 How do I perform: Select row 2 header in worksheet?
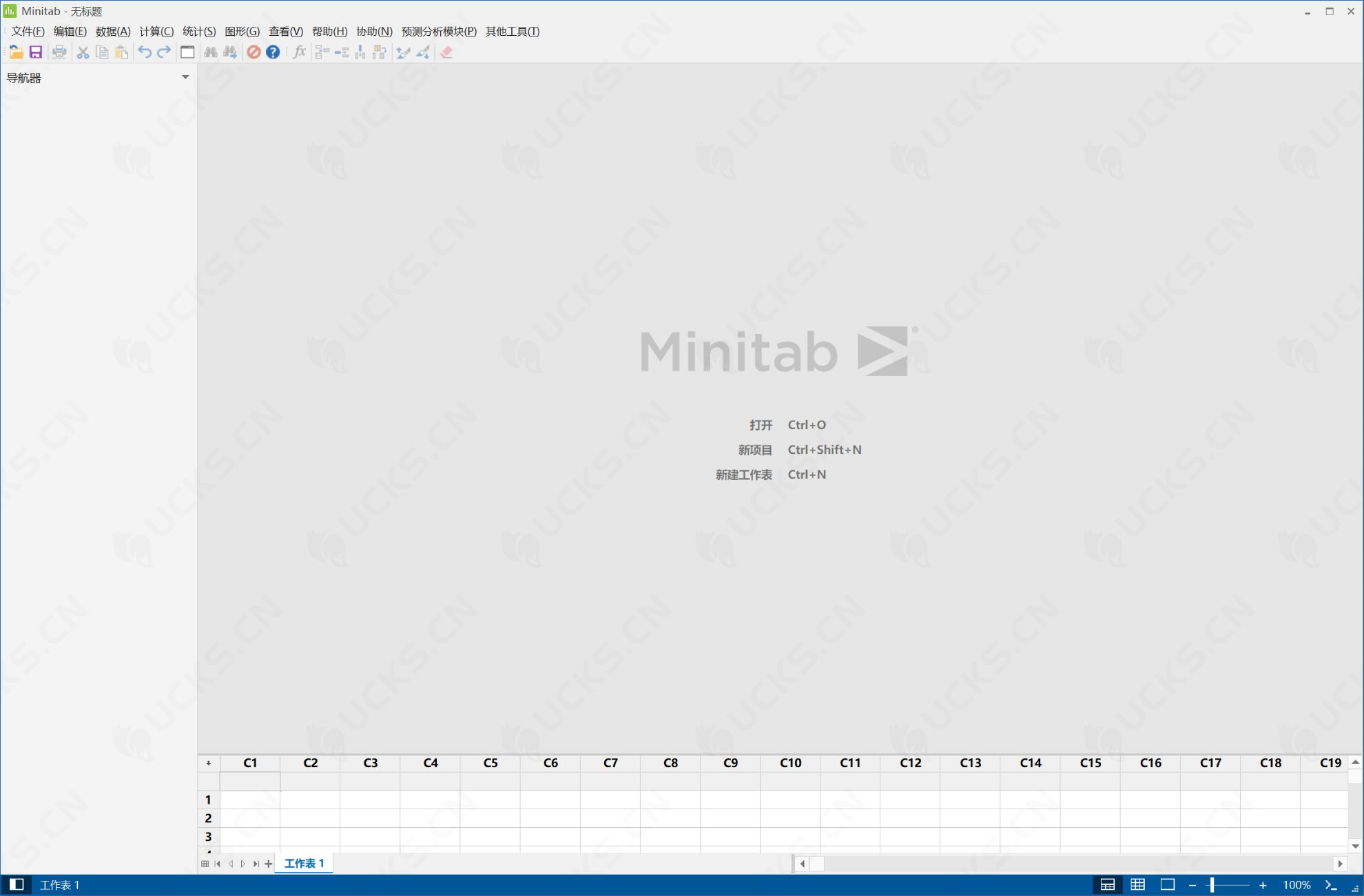click(x=208, y=818)
